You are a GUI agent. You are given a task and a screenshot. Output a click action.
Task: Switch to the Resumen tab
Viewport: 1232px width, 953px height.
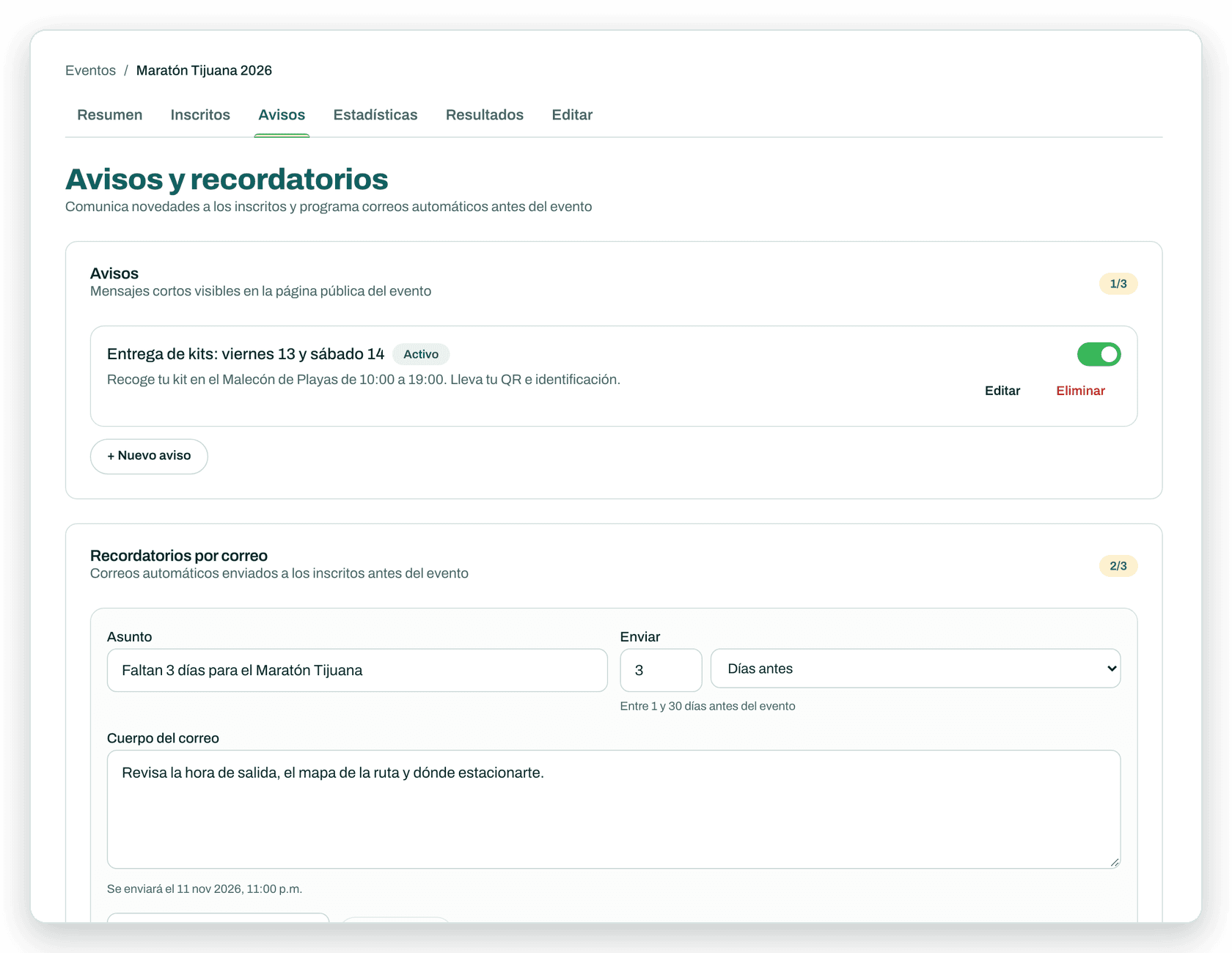110,115
